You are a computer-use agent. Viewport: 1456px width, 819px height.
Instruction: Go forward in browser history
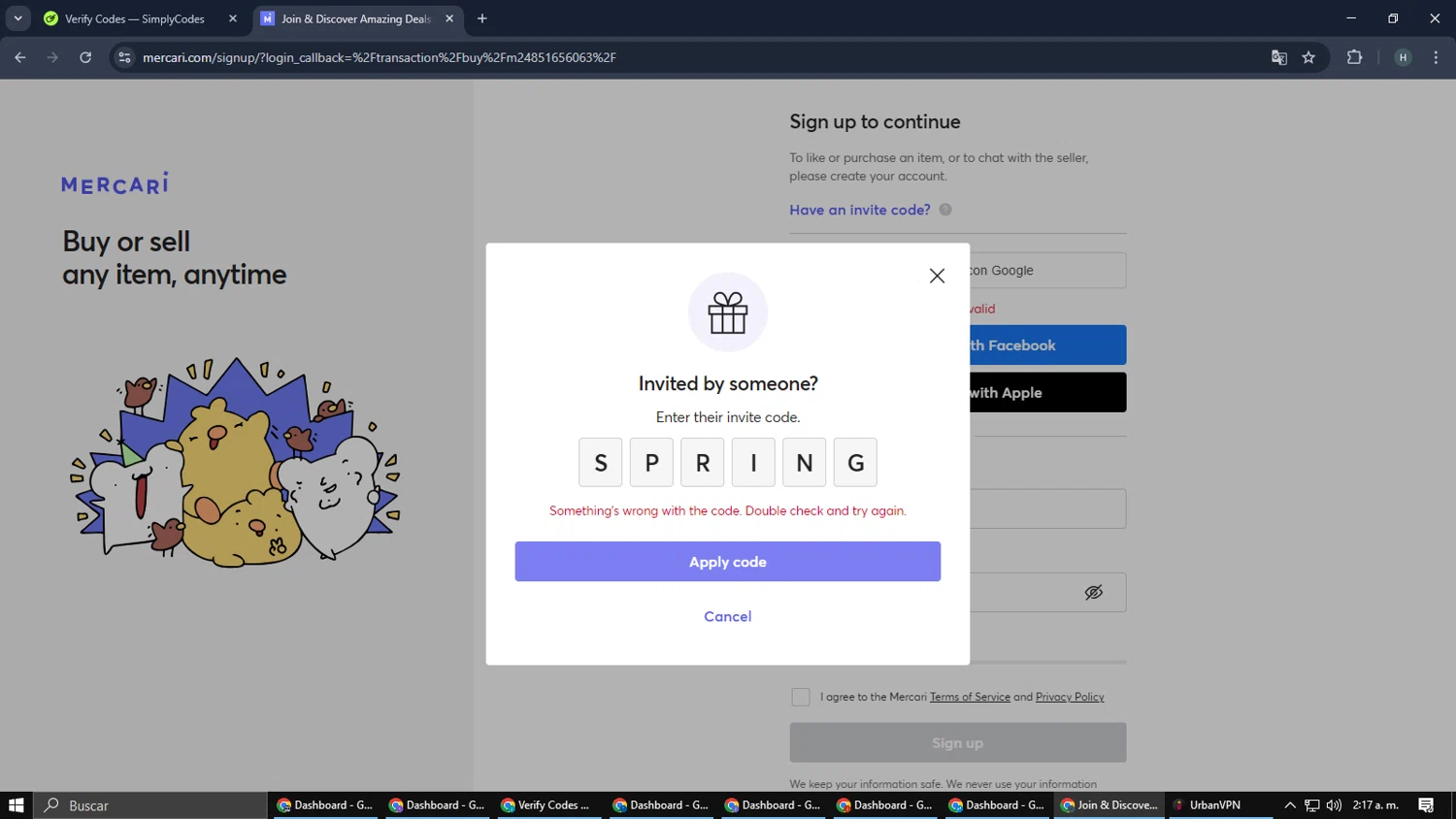[52, 57]
